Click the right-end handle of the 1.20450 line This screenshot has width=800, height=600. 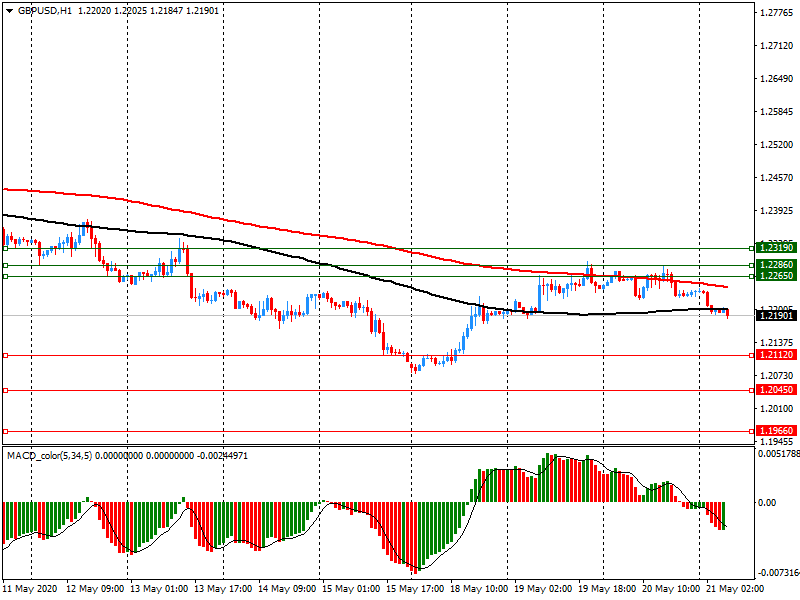click(751, 390)
